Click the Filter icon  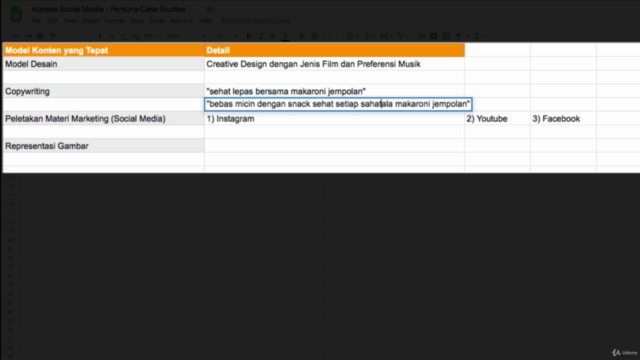click(458, 36)
